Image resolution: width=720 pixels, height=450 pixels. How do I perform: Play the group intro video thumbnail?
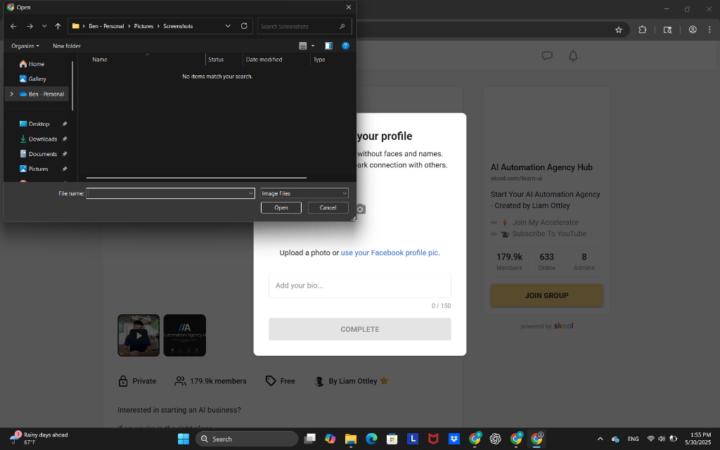coord(139,335)
